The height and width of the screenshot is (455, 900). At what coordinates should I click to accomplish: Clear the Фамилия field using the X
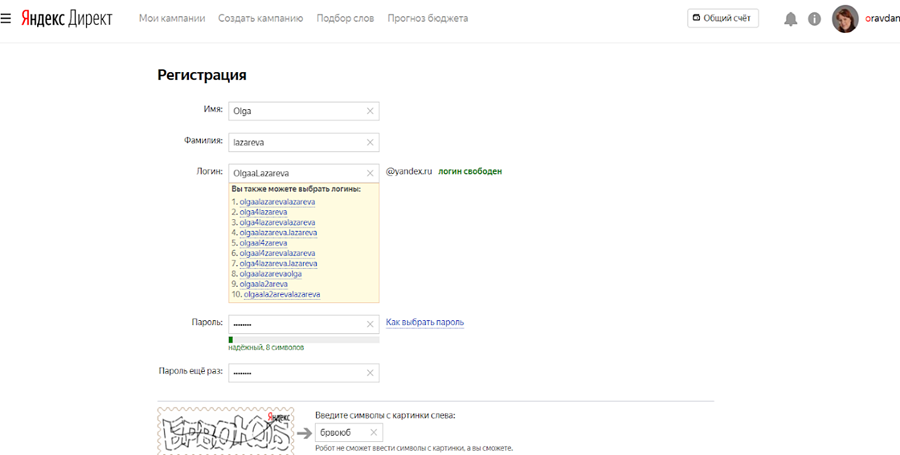pos(370,142)
